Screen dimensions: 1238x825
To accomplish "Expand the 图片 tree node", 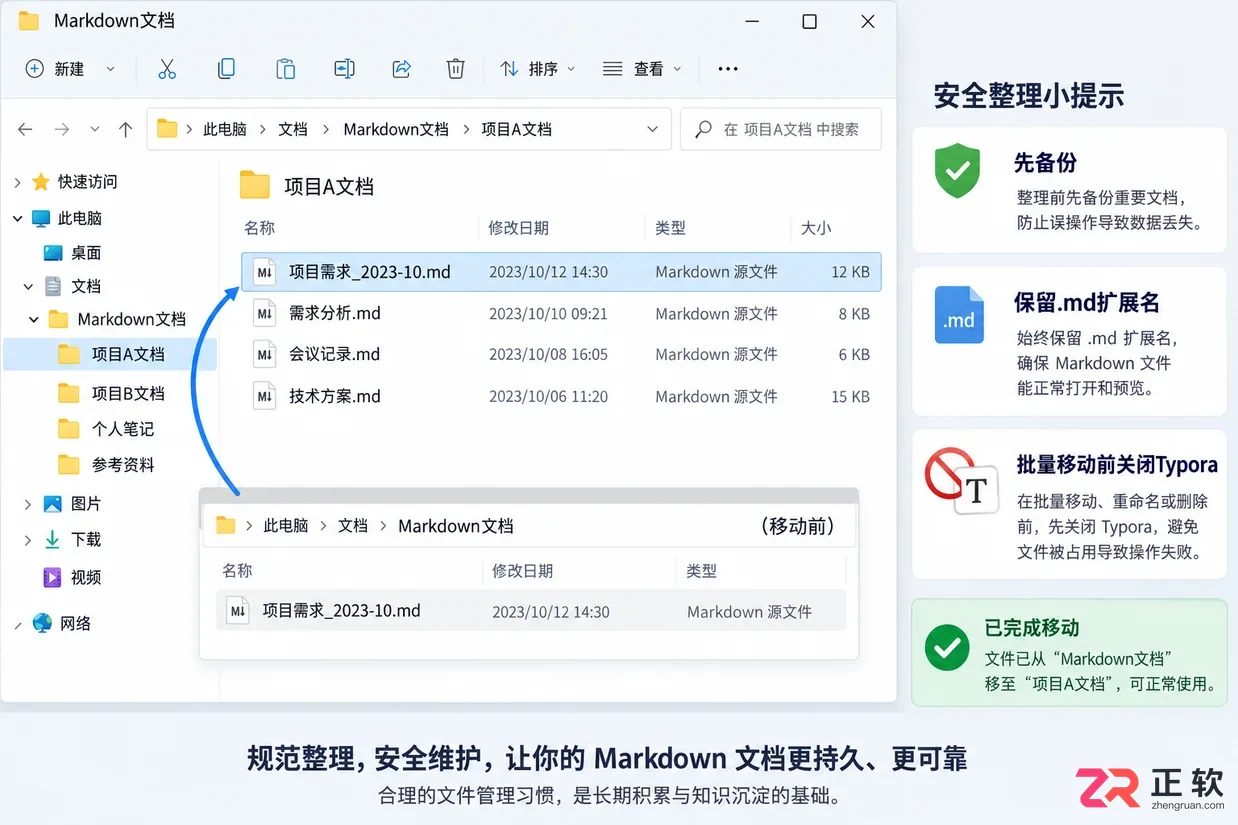I will click(28, 505).
